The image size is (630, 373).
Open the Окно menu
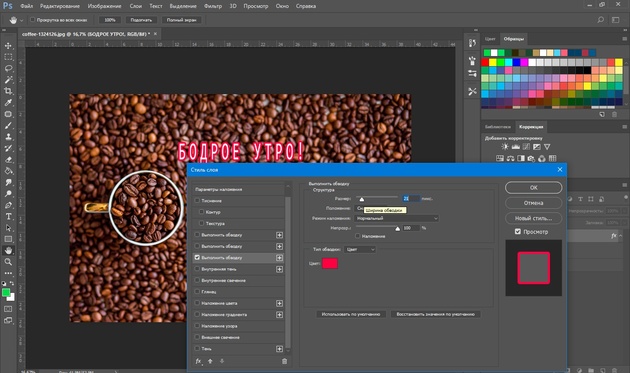(x=282, y=6)
